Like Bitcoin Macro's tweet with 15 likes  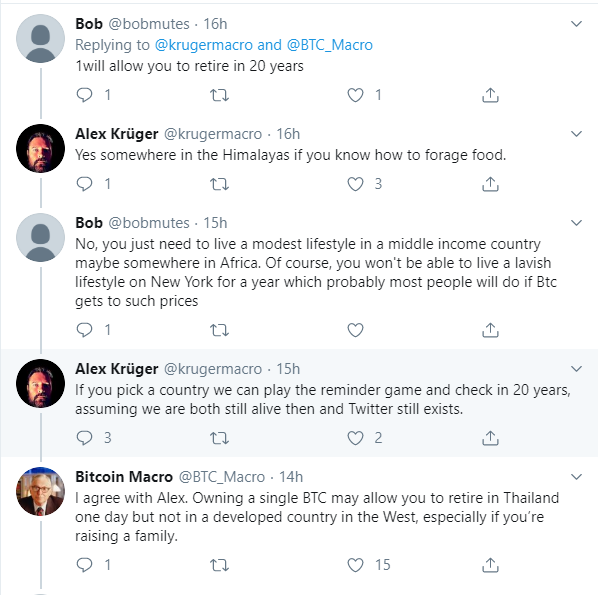[x=355, y=565]
